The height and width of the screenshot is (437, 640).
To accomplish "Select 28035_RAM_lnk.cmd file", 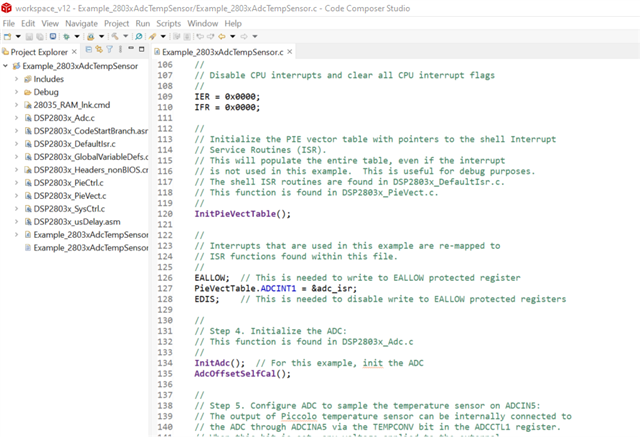I will tap(72, 105).
